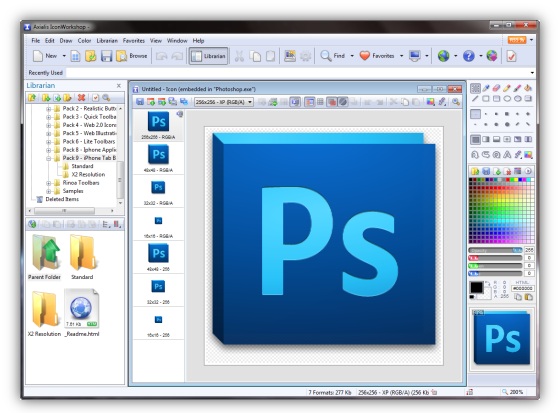Open the Color menu
The image size is (560, 413).
(x=84, y=40)
